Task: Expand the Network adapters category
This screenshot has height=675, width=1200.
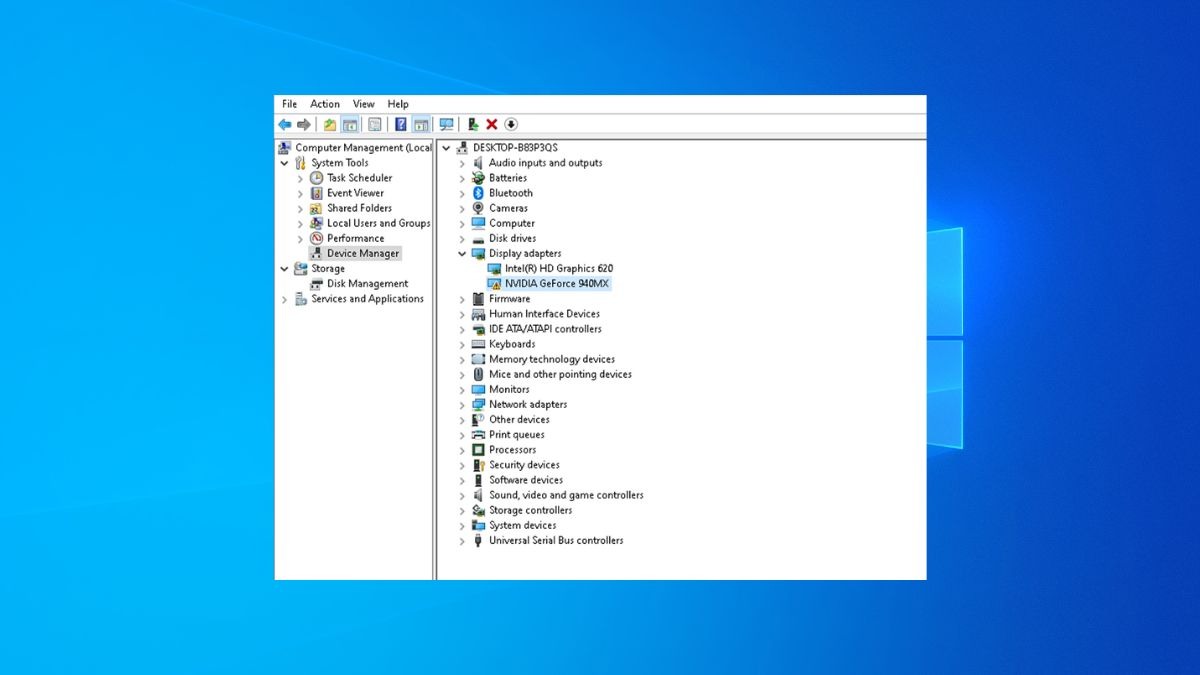Action: coord(462,405)
